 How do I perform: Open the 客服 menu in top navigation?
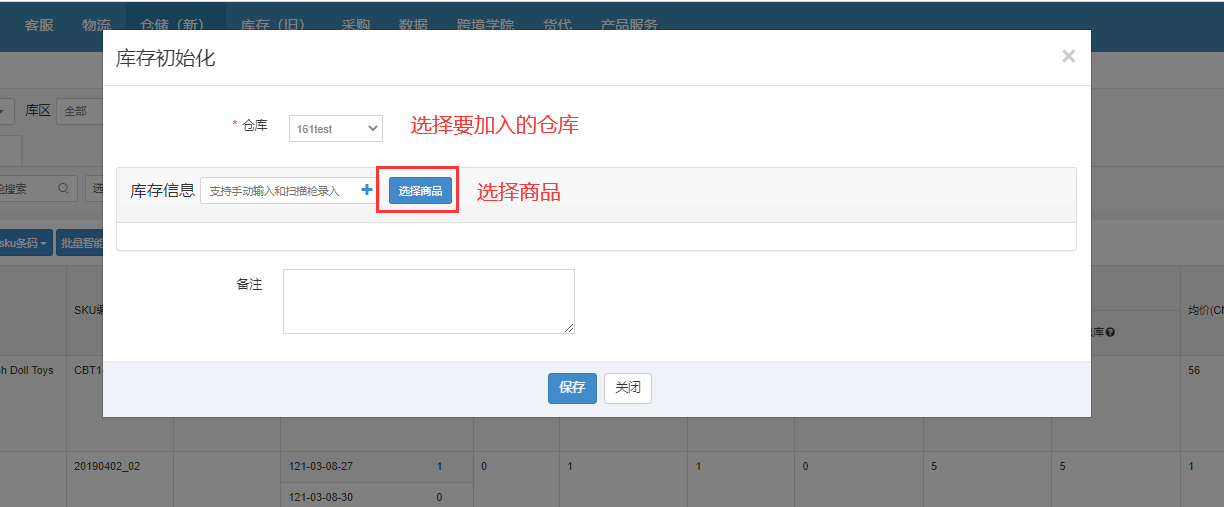(x=39, y=25)
